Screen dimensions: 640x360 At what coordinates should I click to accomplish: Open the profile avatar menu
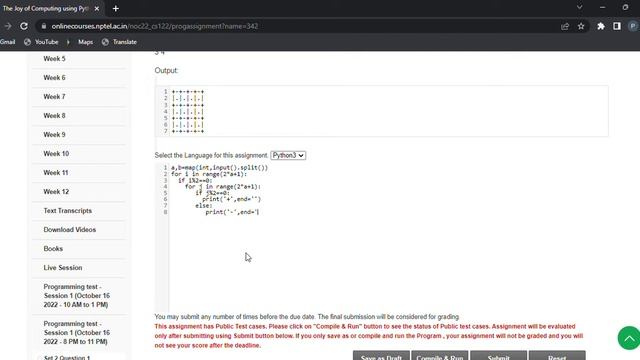point(633,26)
